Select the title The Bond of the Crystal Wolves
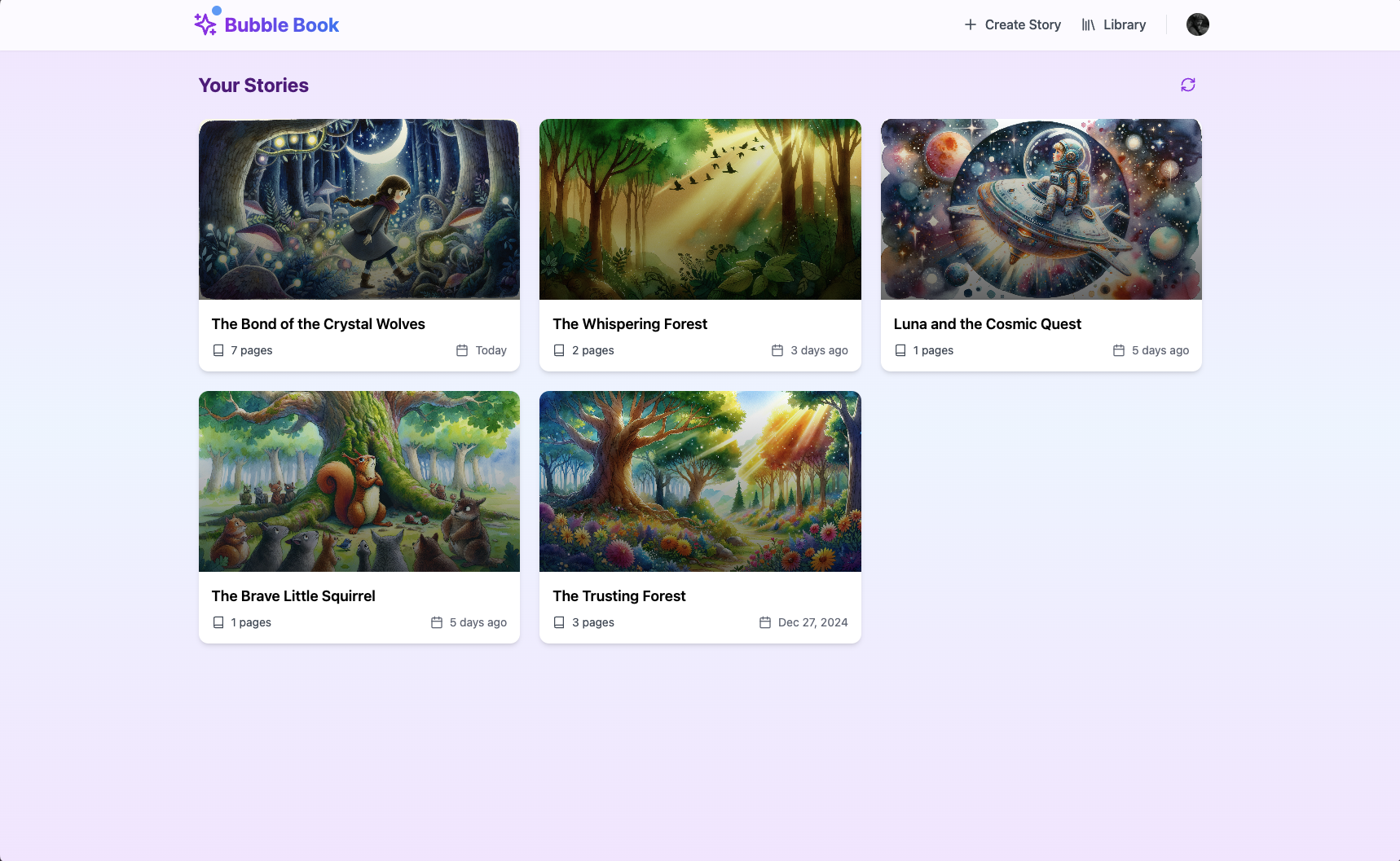This screenshot has width=1400, height=861. pyautogui.click(x=319, y=324)
